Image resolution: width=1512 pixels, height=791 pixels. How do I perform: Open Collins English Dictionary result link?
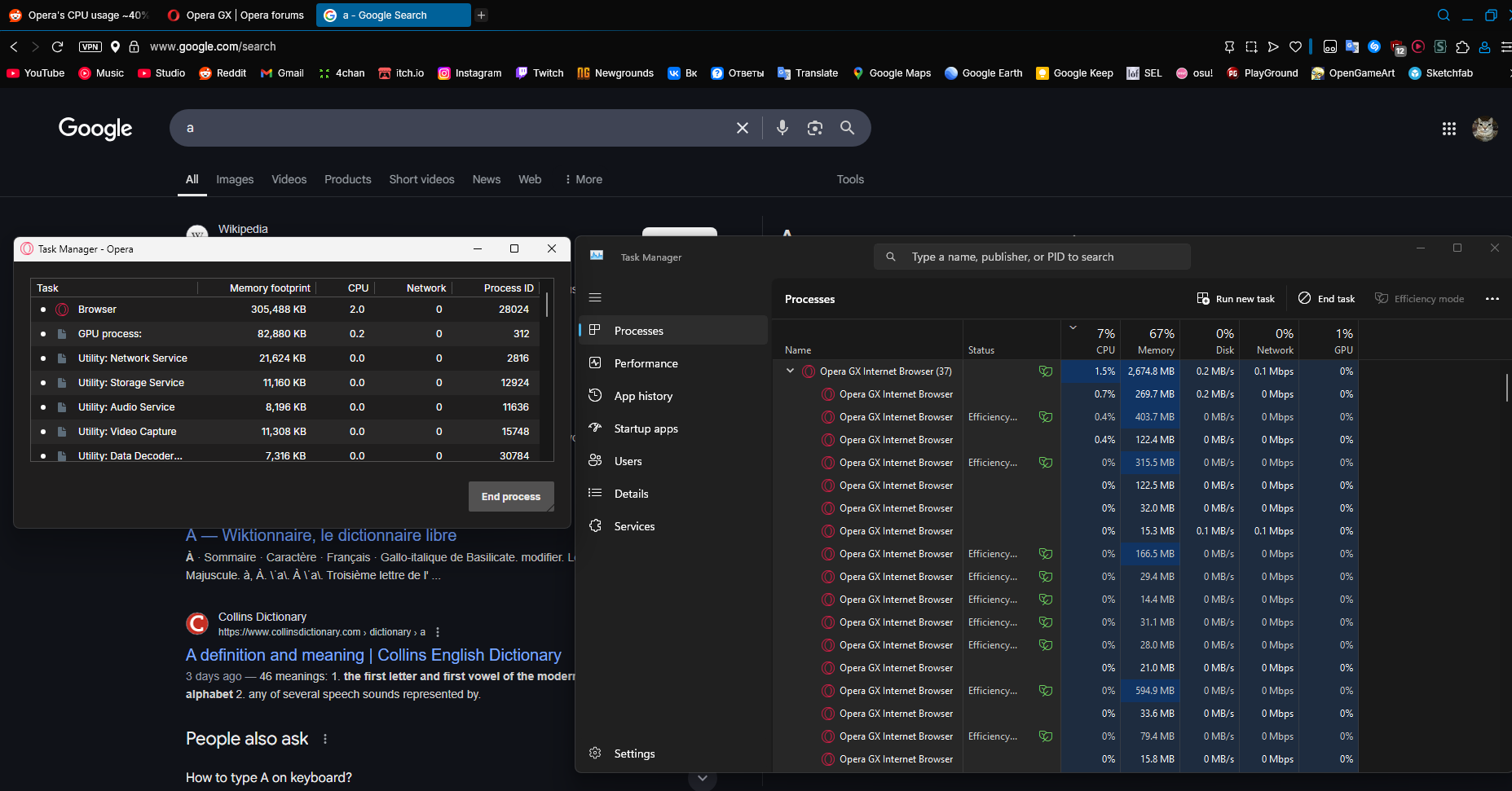(373, 655)
